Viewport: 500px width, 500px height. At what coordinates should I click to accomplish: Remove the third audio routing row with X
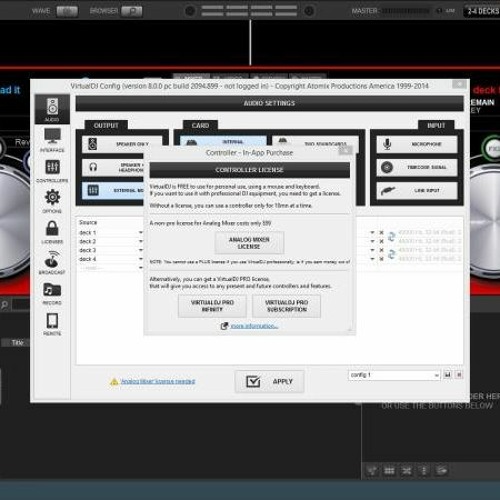point(381,250)
